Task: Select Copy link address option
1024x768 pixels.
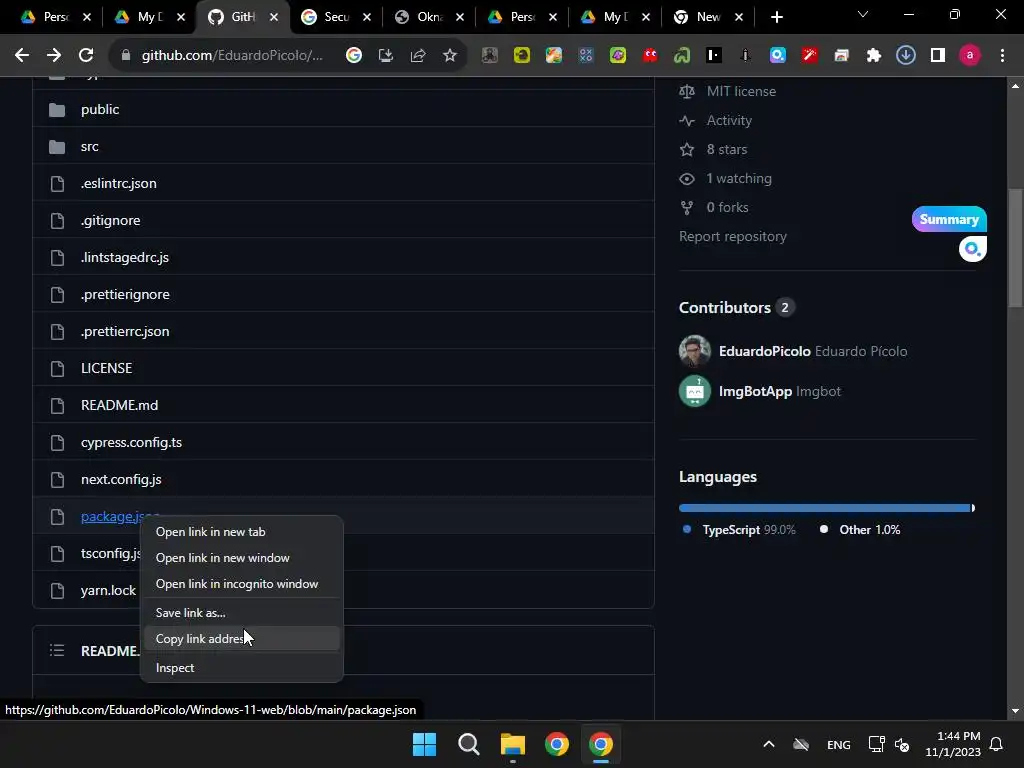Action: (x=242, y=639)
